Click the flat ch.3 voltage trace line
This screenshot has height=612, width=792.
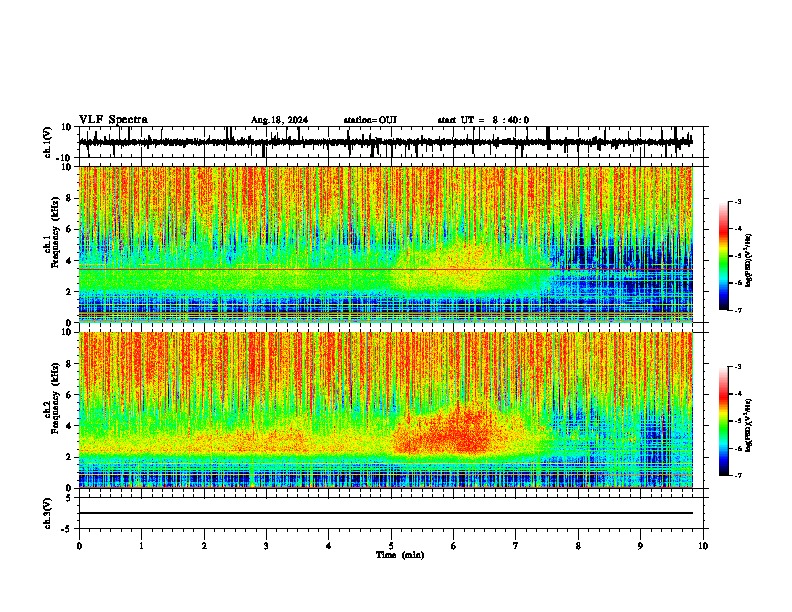tap(385, 513)
